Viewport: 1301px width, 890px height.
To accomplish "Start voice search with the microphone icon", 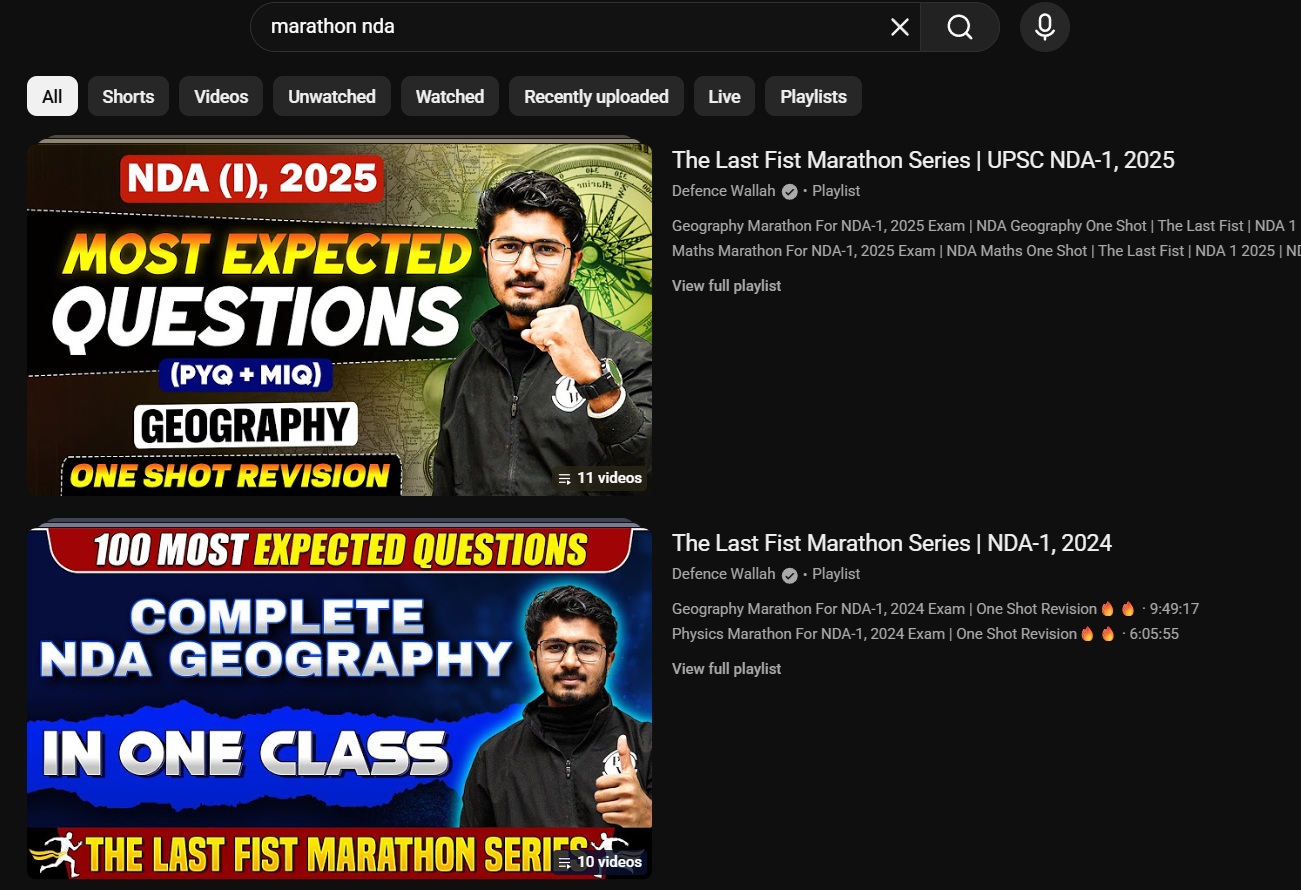I will point(1045,27).
